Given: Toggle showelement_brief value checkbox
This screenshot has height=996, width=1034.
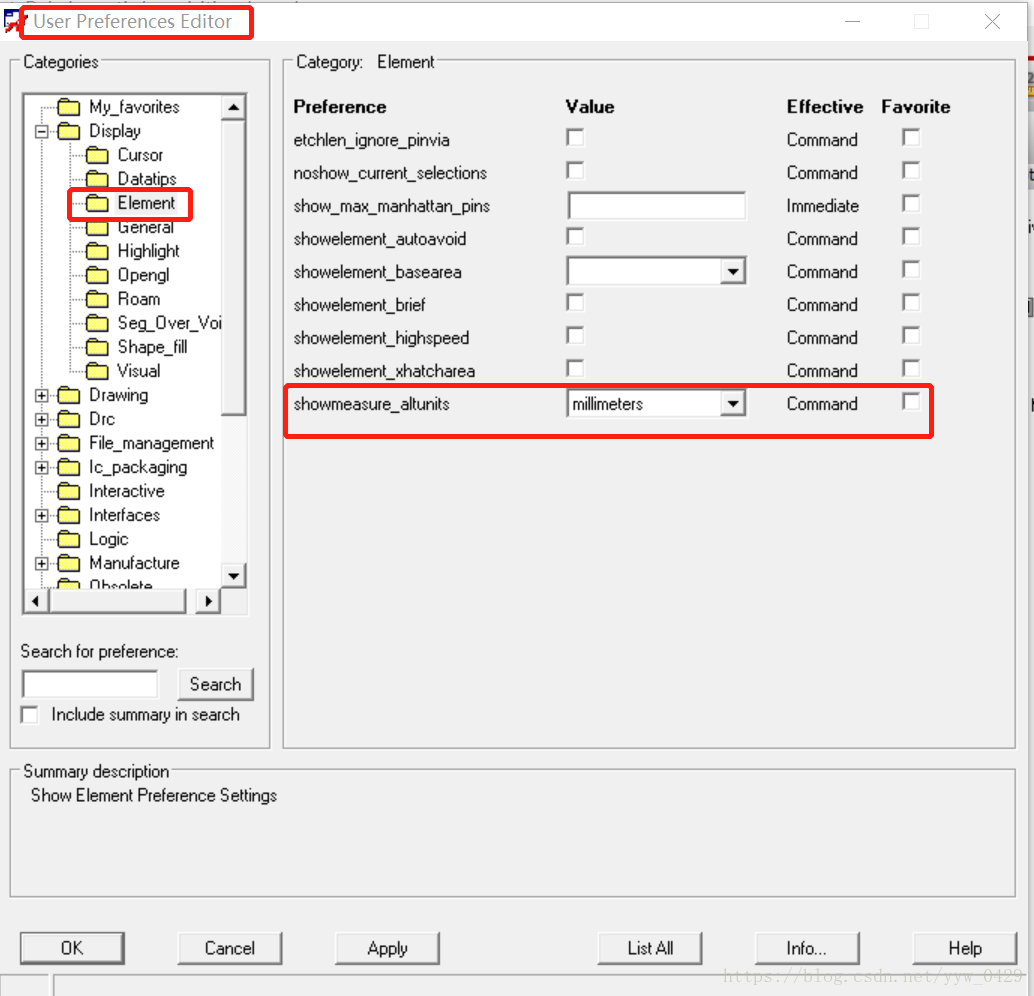Looking at the screenshot, I should [x=575, y=303].
